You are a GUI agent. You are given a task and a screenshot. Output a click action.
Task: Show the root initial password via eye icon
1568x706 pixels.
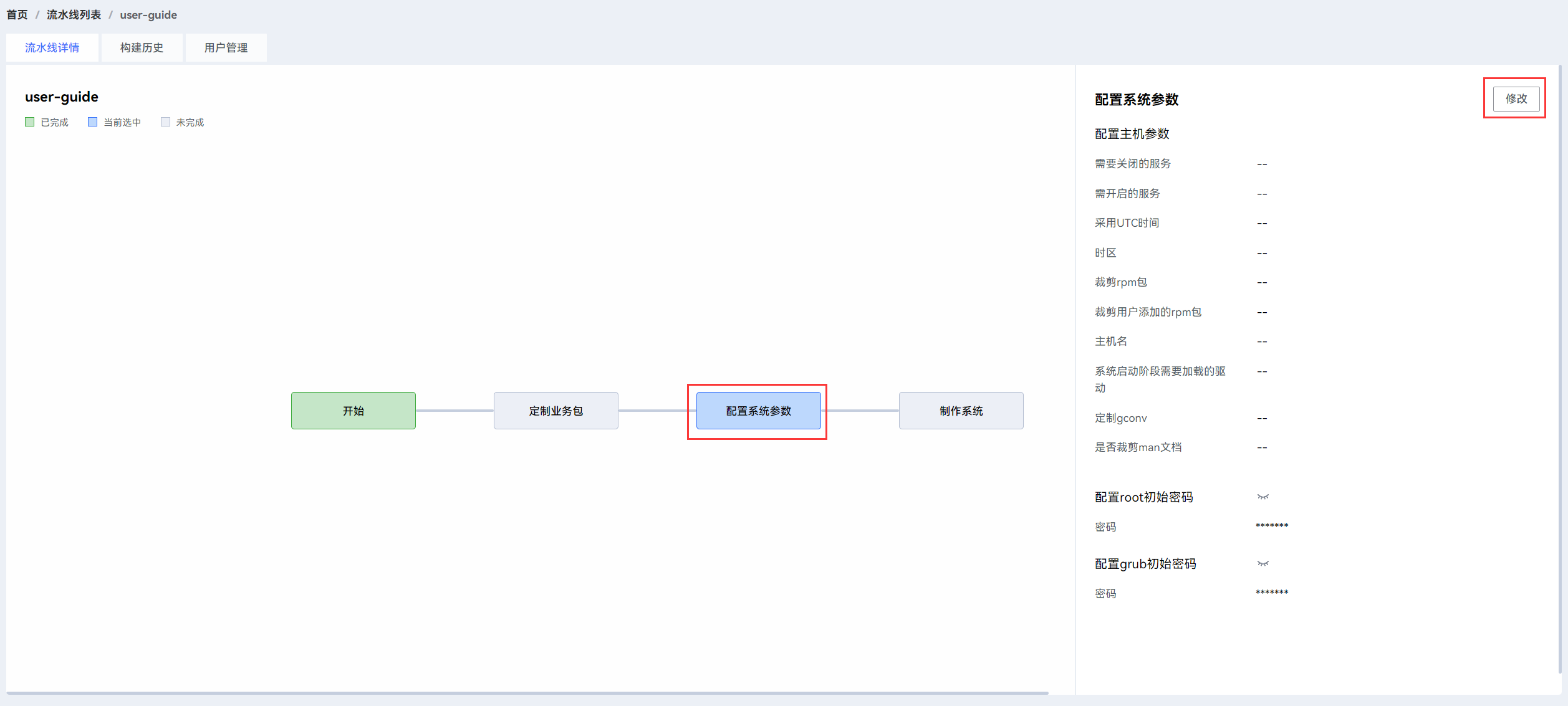tap(1263, 497)
